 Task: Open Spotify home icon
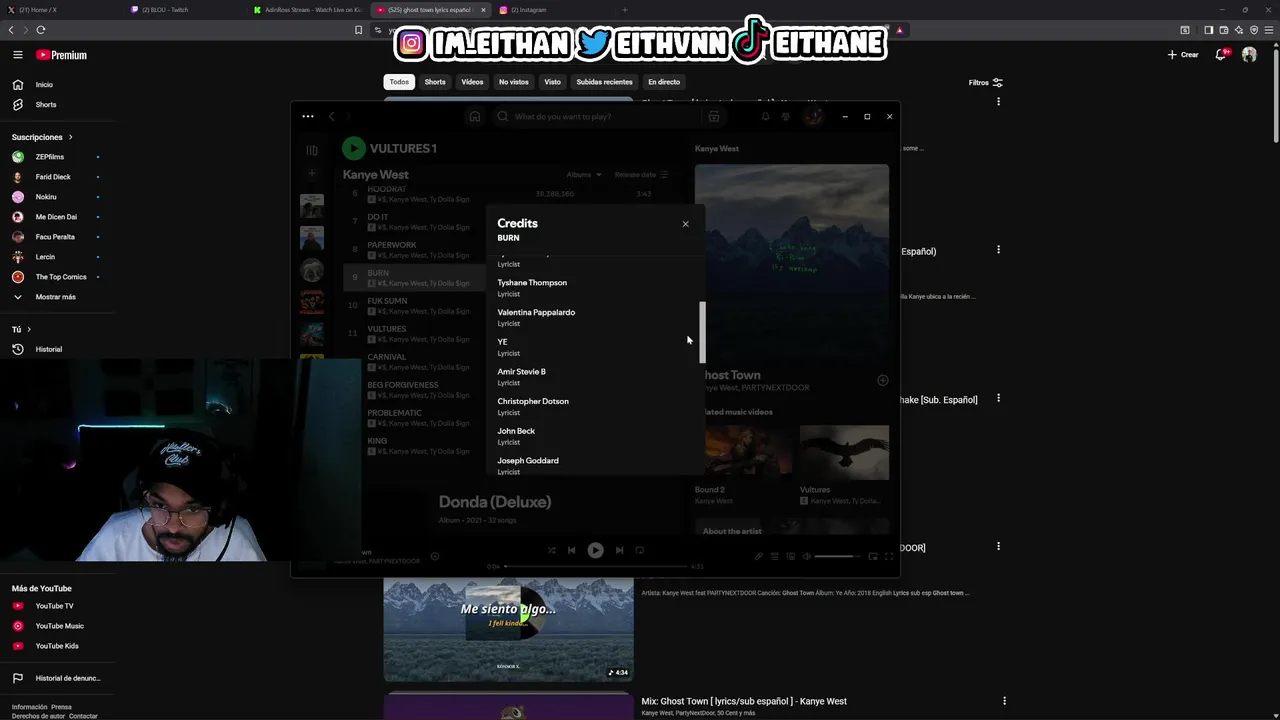(x=475, y=116)
